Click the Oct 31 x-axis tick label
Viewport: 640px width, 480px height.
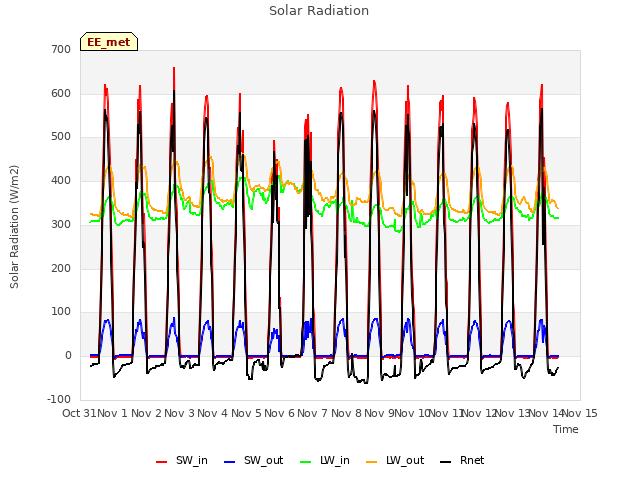pyautogui.click(x=79, y=413)
